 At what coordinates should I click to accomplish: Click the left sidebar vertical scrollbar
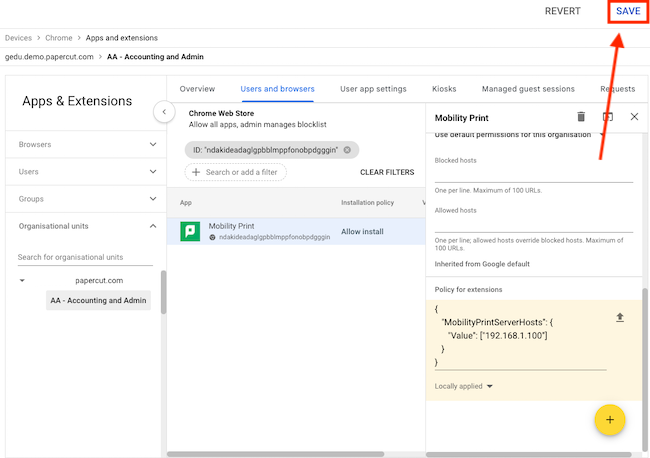tap(163, 292)
